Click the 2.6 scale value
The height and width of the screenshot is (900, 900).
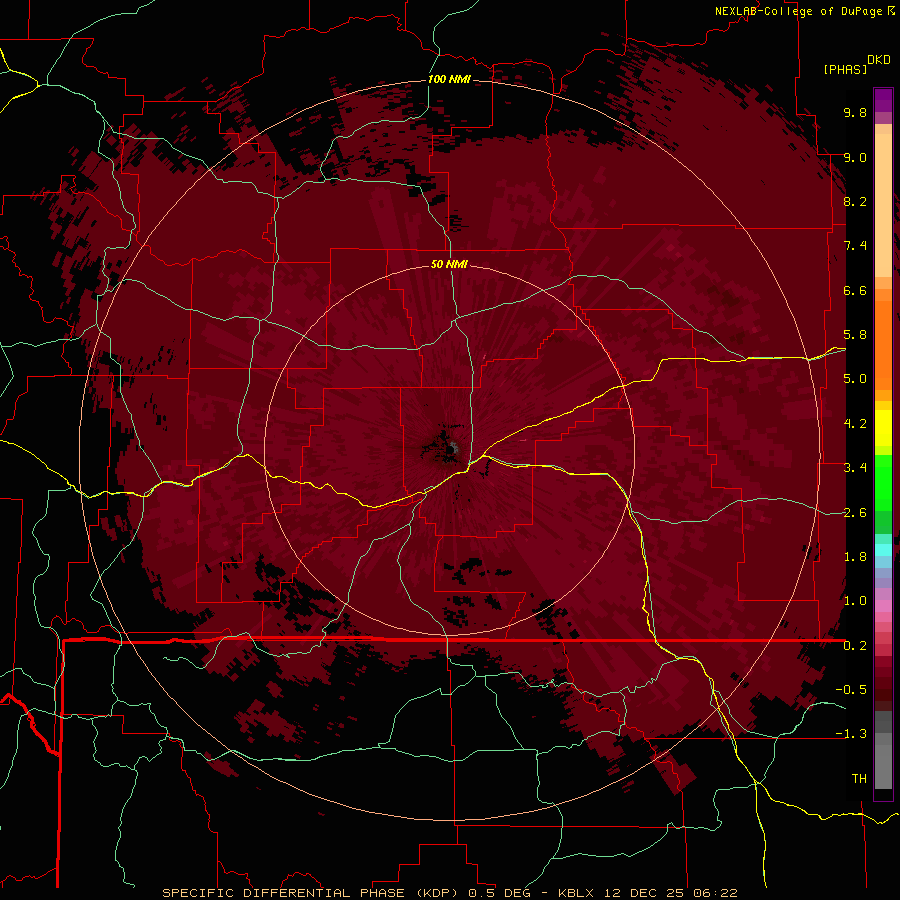pyautogui.click(x=855, y=513)
